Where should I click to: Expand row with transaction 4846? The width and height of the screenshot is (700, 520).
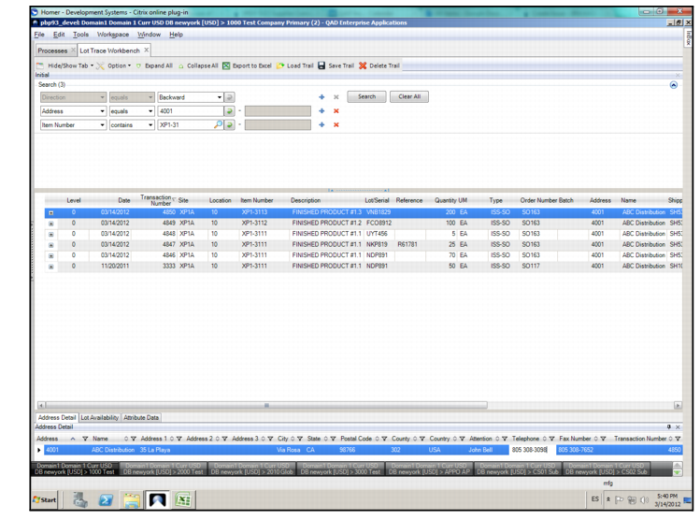(51, 255)
